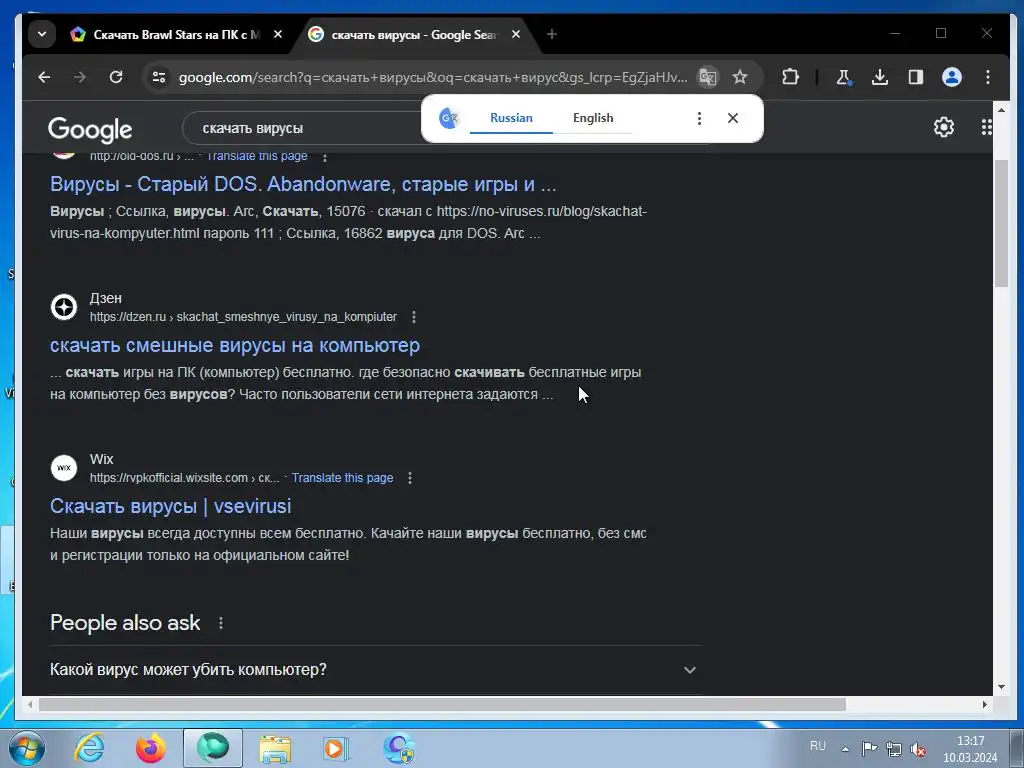
Task: Open the Extensions puzzle icon
Action: (790, 77)
